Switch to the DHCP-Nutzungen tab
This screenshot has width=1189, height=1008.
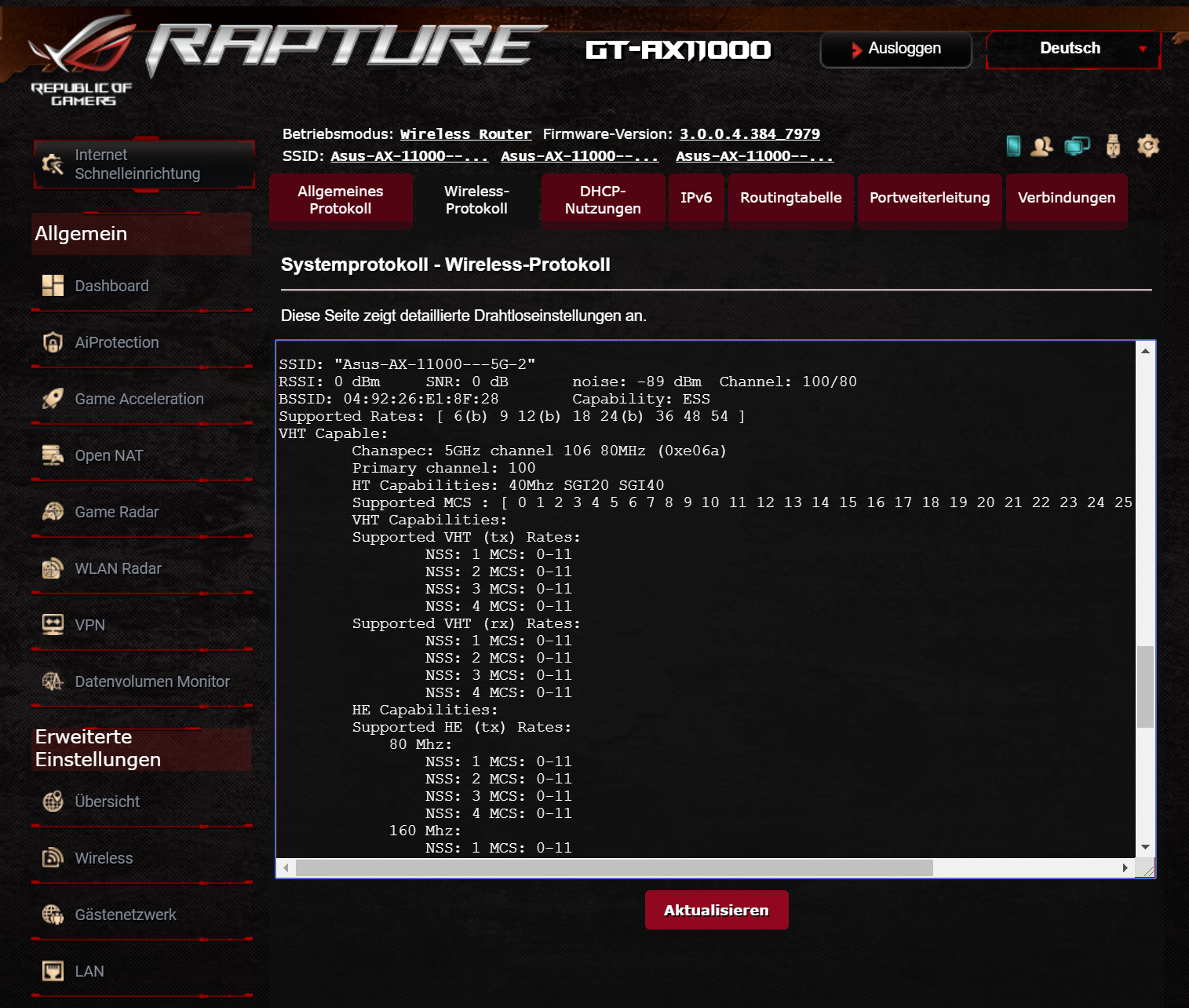[603, 200]
